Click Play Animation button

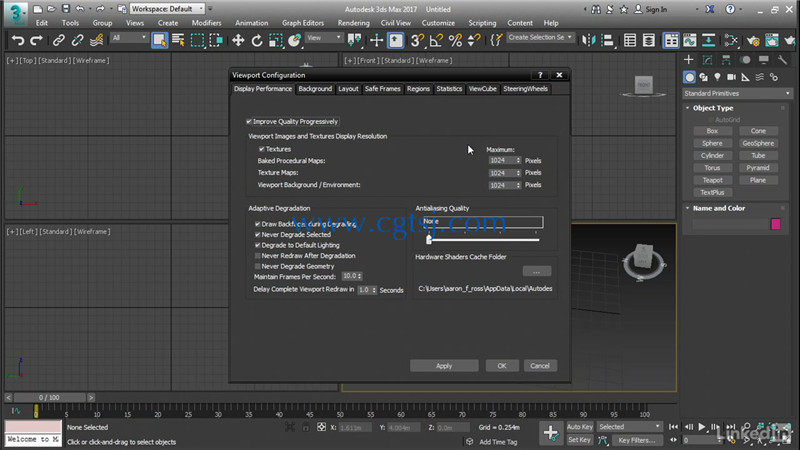702,427
